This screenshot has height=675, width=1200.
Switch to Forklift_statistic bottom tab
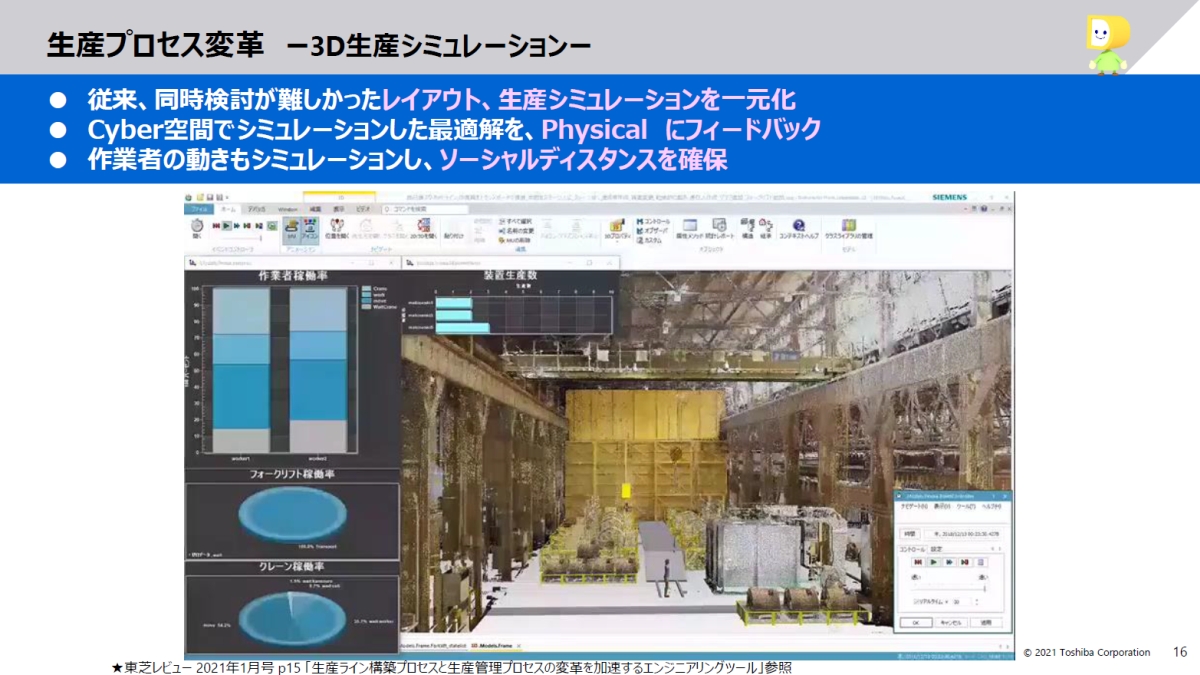coord(433,646)
